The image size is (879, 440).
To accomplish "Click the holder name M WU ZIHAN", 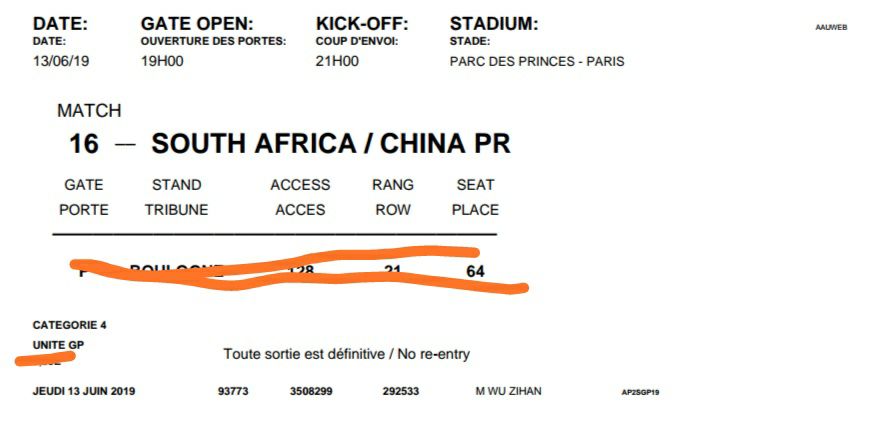I will pyautogui.click(x=508, y=391).
